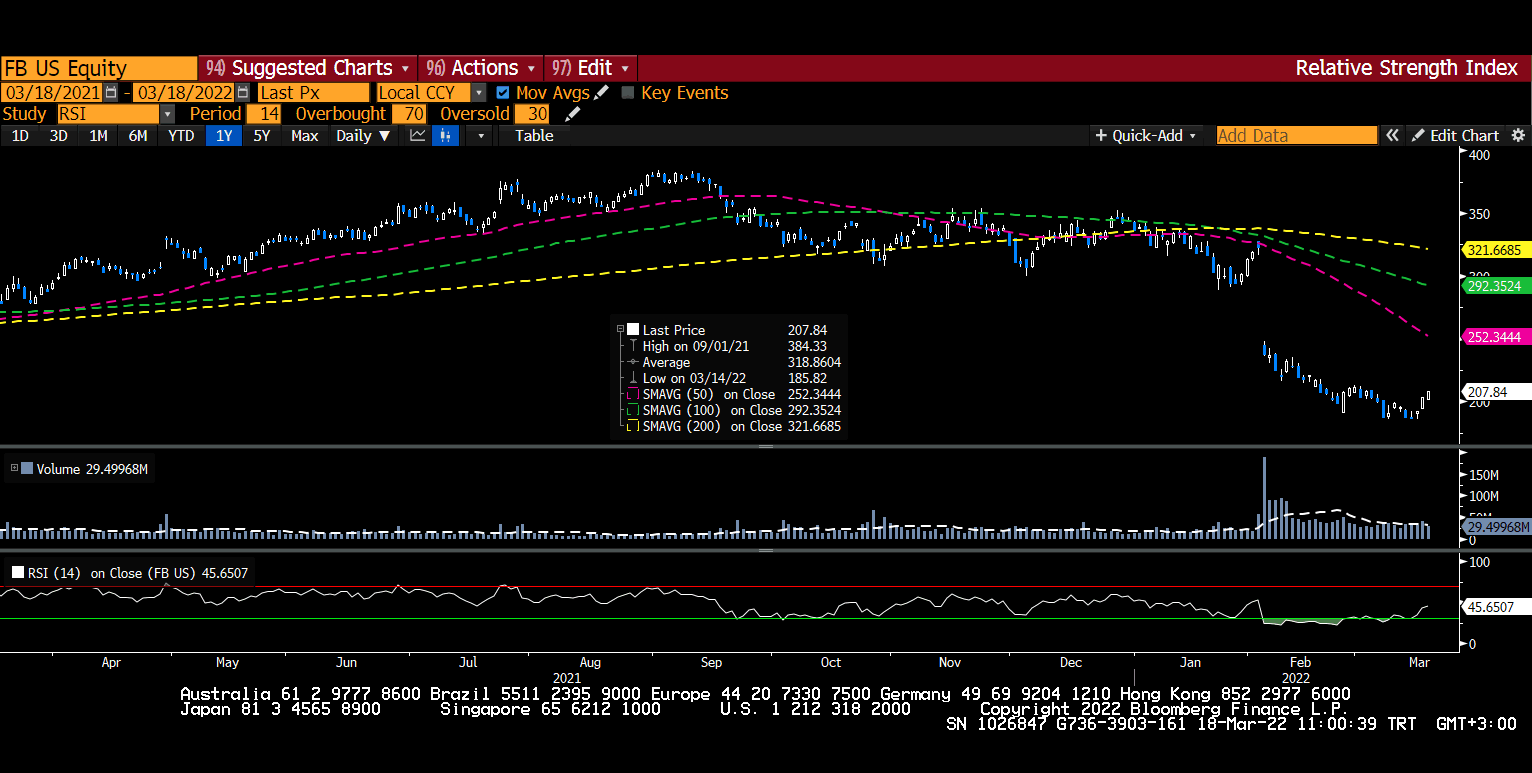Open the Actions dropdown menu
This screenshot has width=1532, height=773.
click(481, 68)
